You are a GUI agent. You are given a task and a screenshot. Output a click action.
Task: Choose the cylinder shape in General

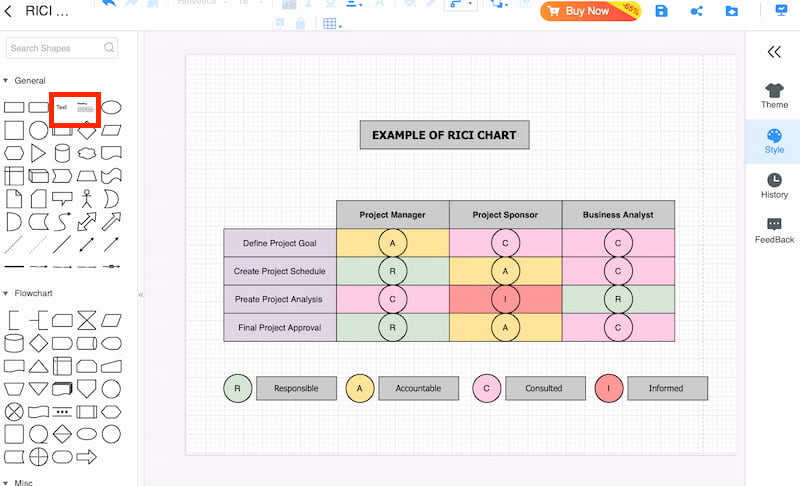click(x=62, y=153)
